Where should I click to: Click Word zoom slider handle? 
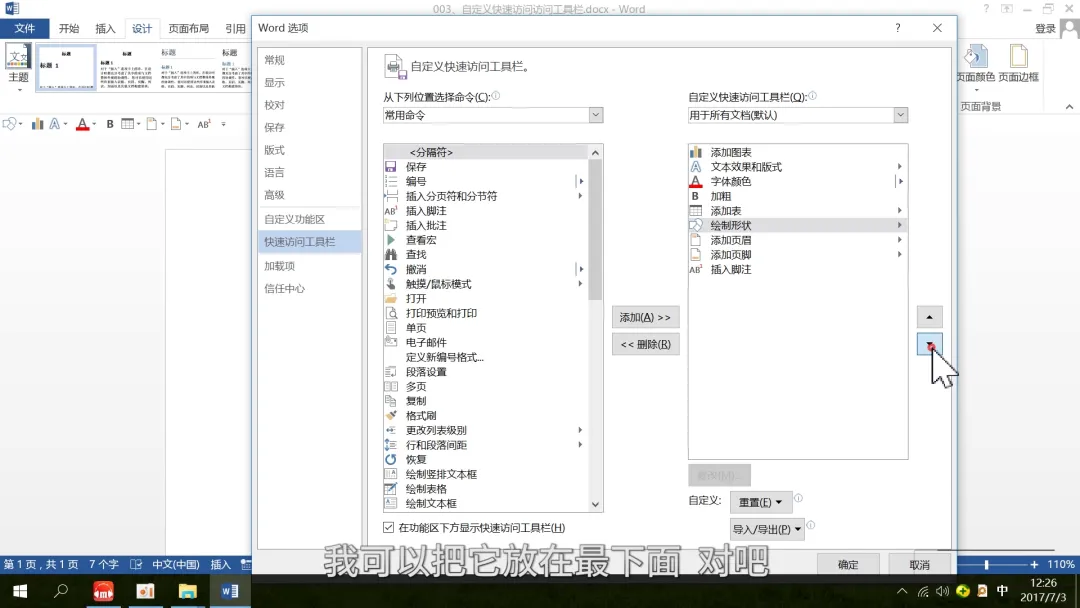tap(986, 565)
